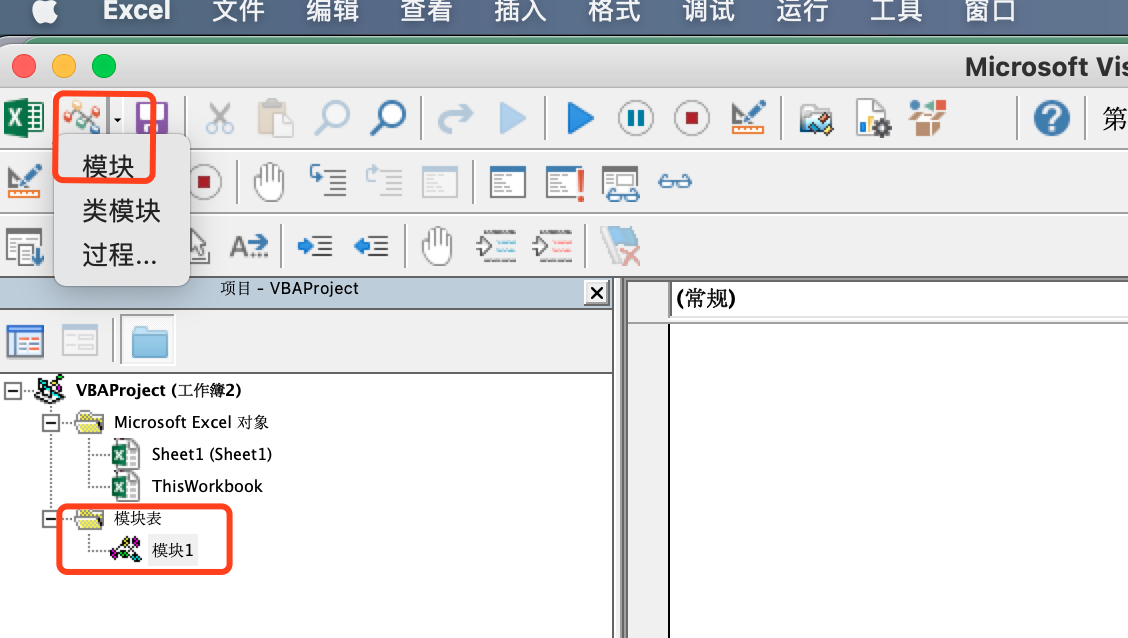Open the Watch window icon
Image resolution: width=1128 pixels, height=638 pixels.
tap(620, 183)
